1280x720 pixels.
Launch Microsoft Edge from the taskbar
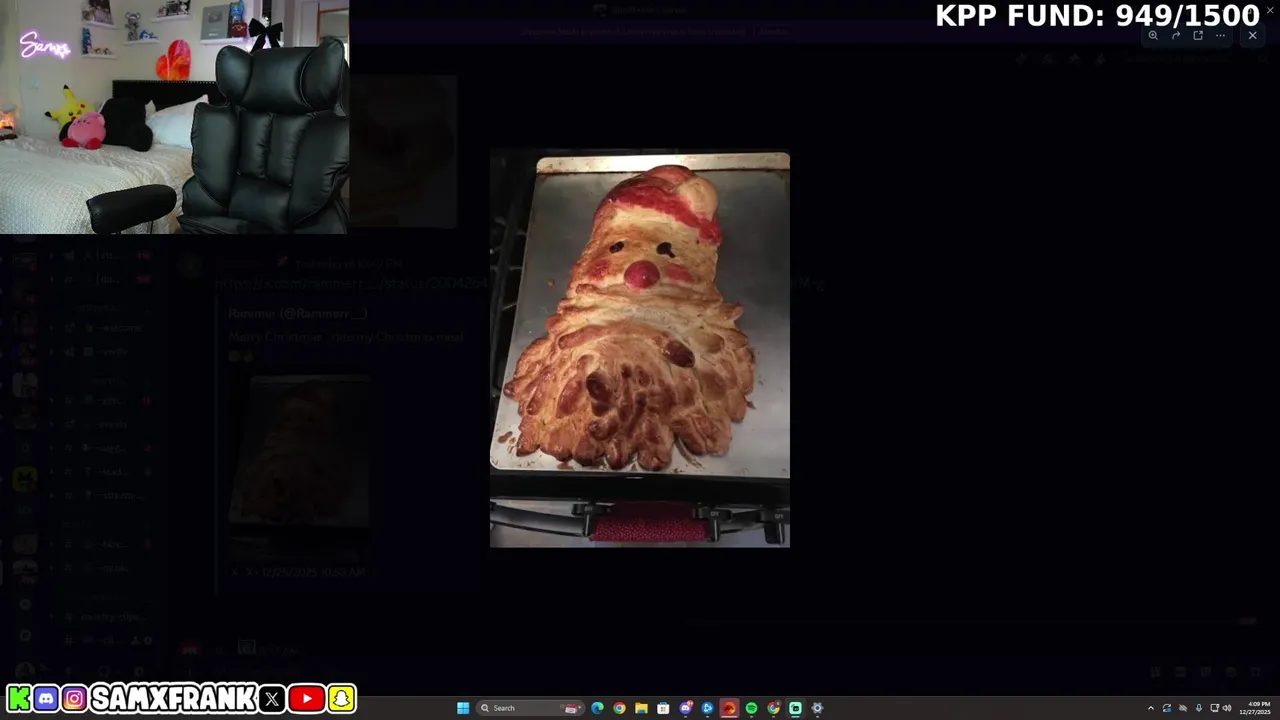[597, 708]
